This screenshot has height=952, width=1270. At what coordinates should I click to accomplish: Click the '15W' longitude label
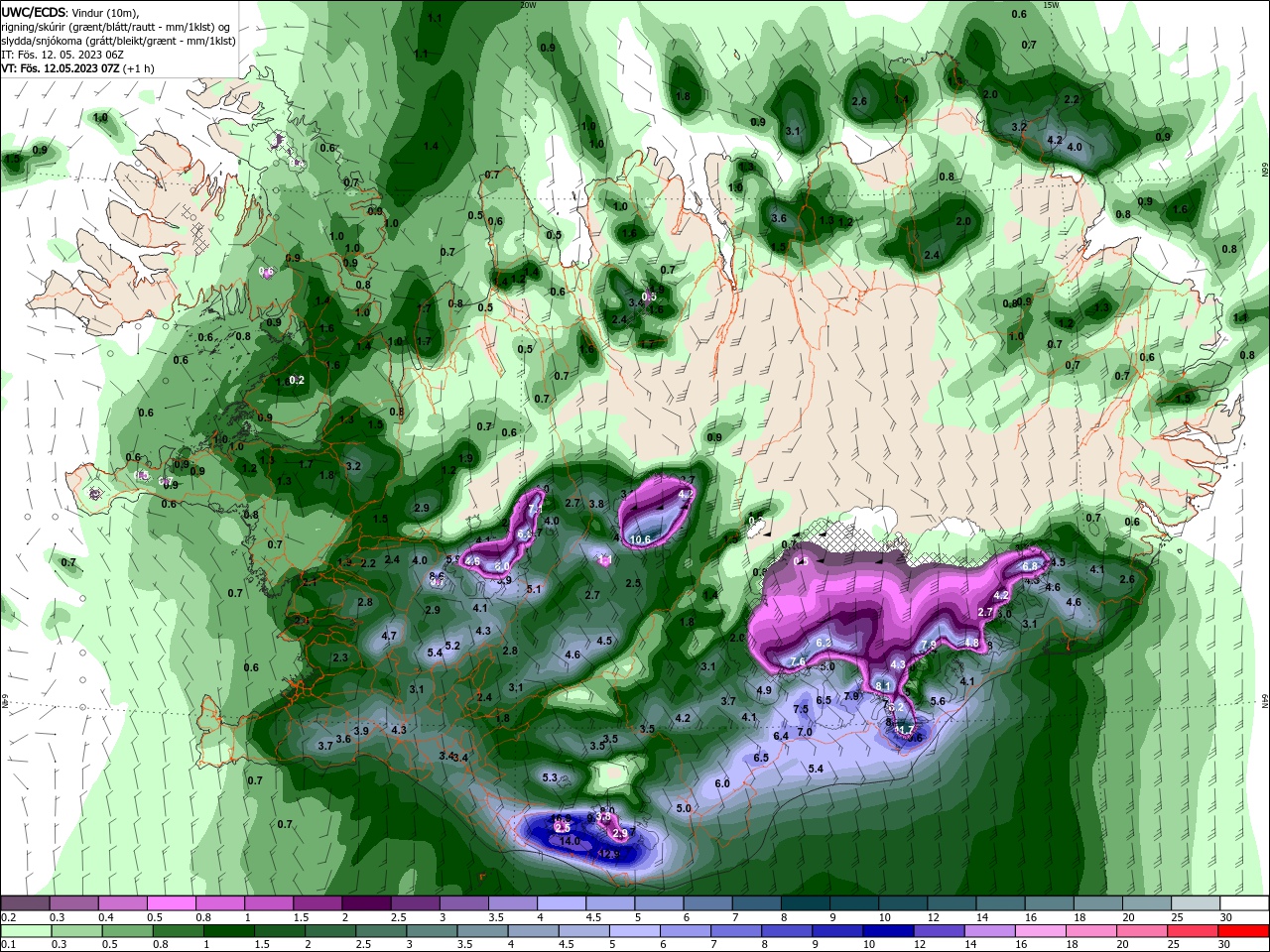(1052, 5)
